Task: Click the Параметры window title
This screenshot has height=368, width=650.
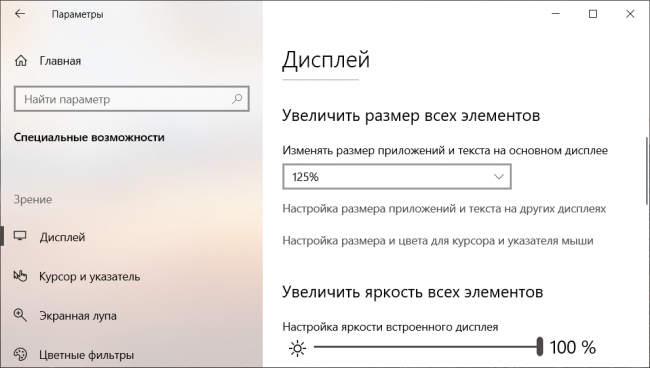Action: click(78, 14)
